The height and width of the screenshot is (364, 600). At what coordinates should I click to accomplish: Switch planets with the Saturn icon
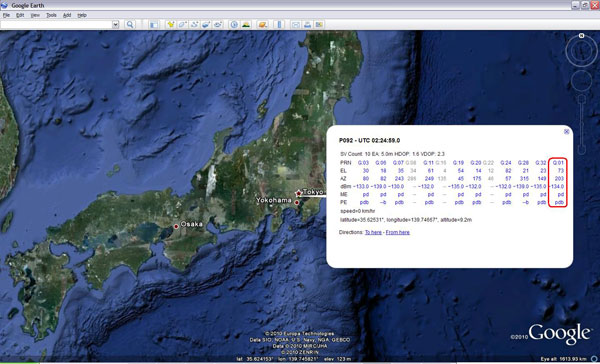[262, 24]
